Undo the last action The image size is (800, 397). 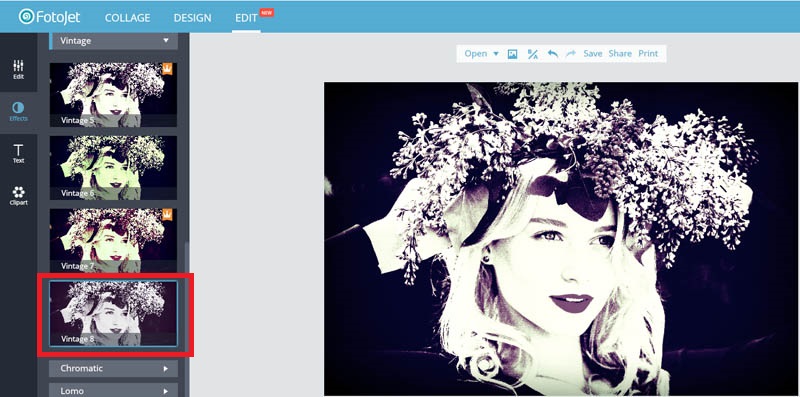click(x=553, y=54)
